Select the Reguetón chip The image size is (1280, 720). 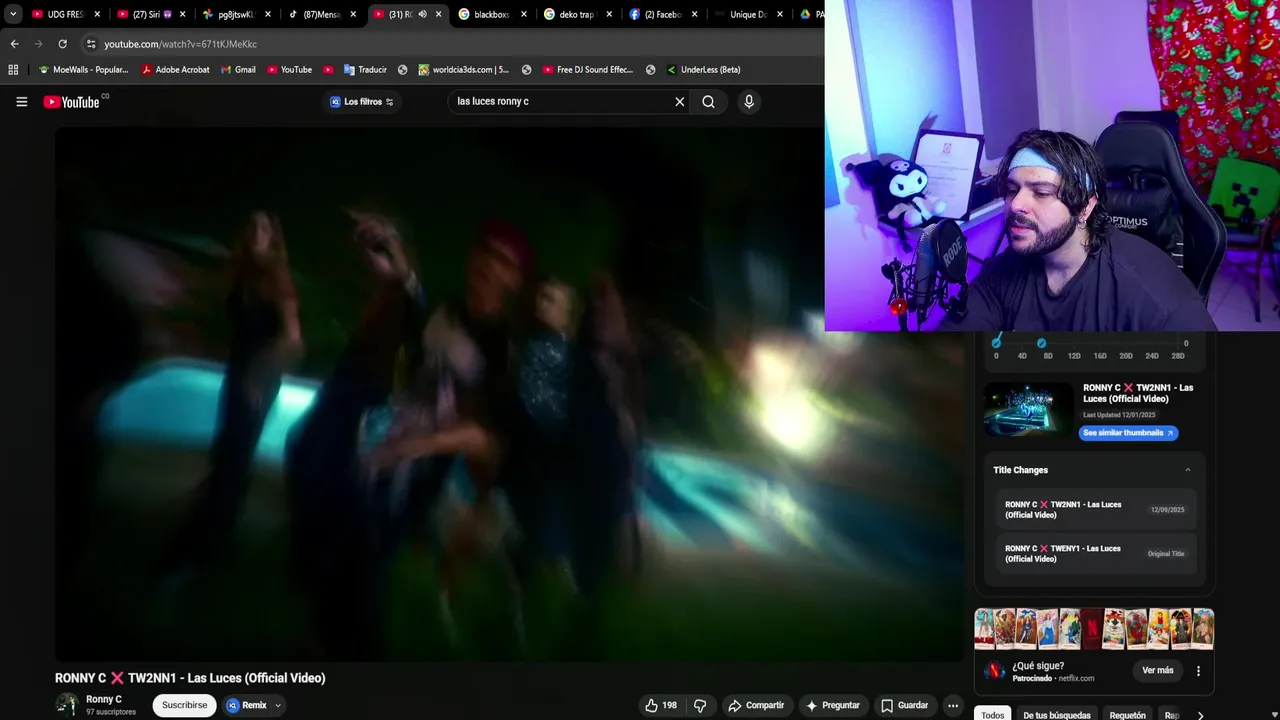1127,715
